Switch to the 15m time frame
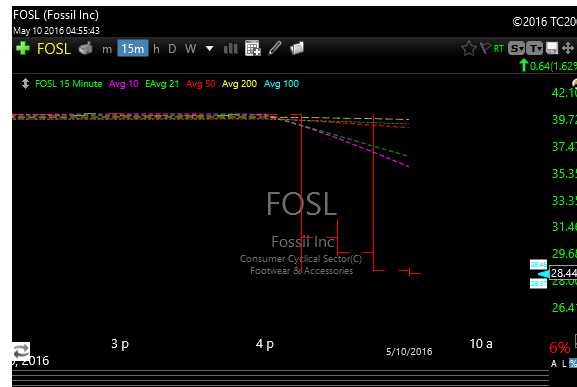The height and width of the screenshot is (387, 577). tap(133, 48)
